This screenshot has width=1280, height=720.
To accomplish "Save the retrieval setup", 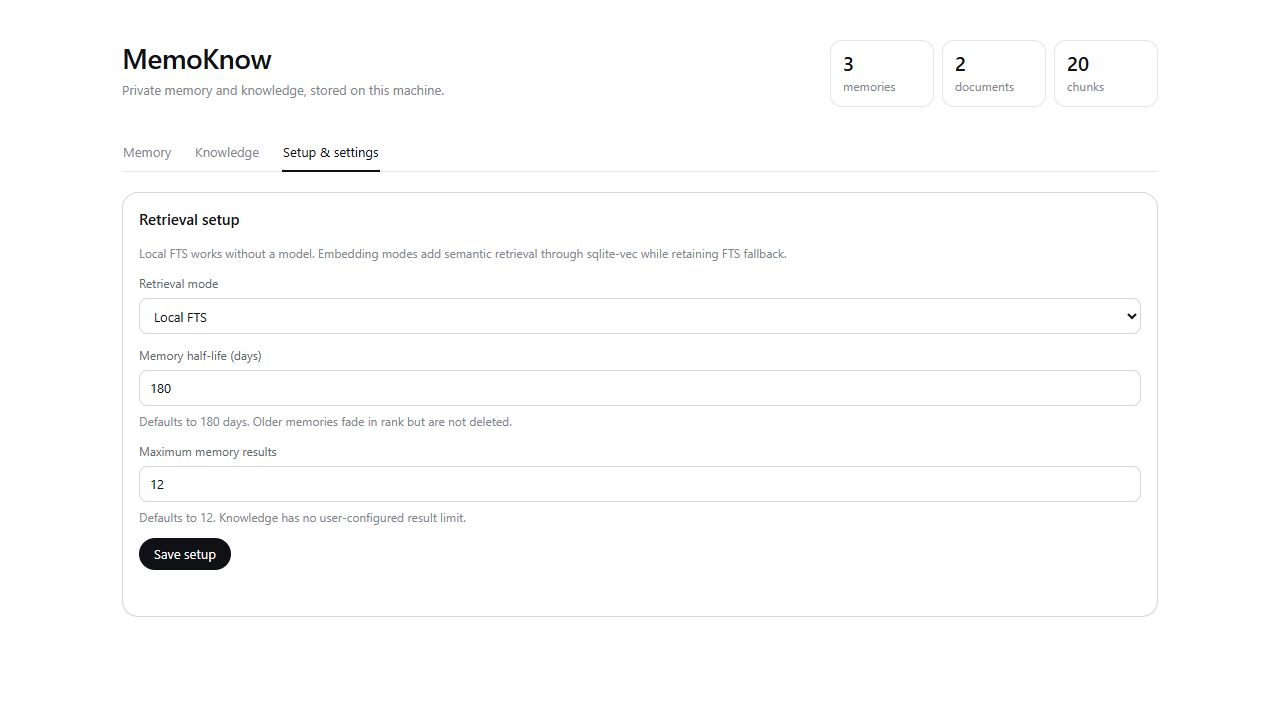I will click(185, 554).
